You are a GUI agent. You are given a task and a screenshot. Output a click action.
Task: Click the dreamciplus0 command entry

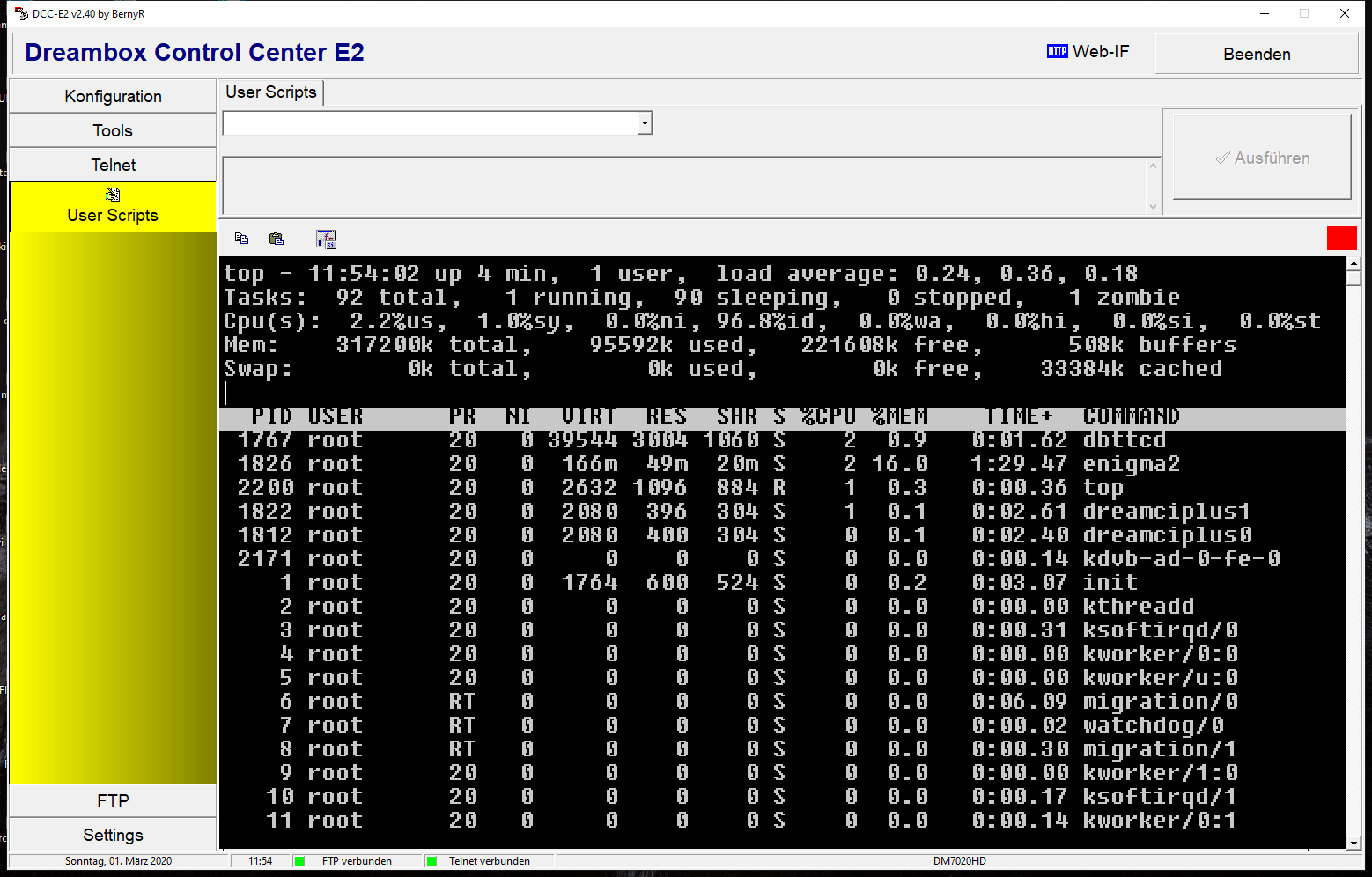coord(1167,535)
